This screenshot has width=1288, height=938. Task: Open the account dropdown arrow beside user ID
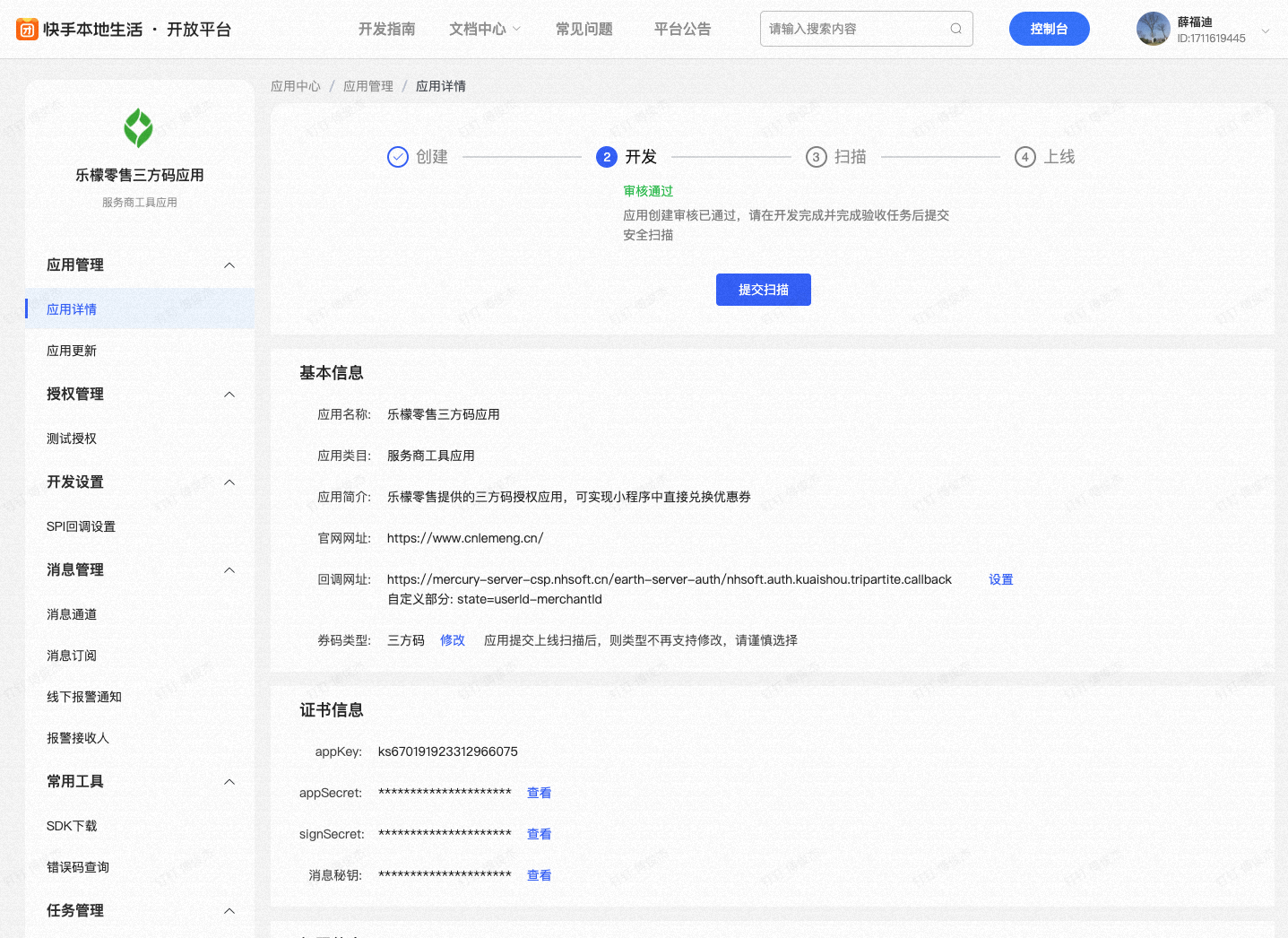(x=1266, y=30)
